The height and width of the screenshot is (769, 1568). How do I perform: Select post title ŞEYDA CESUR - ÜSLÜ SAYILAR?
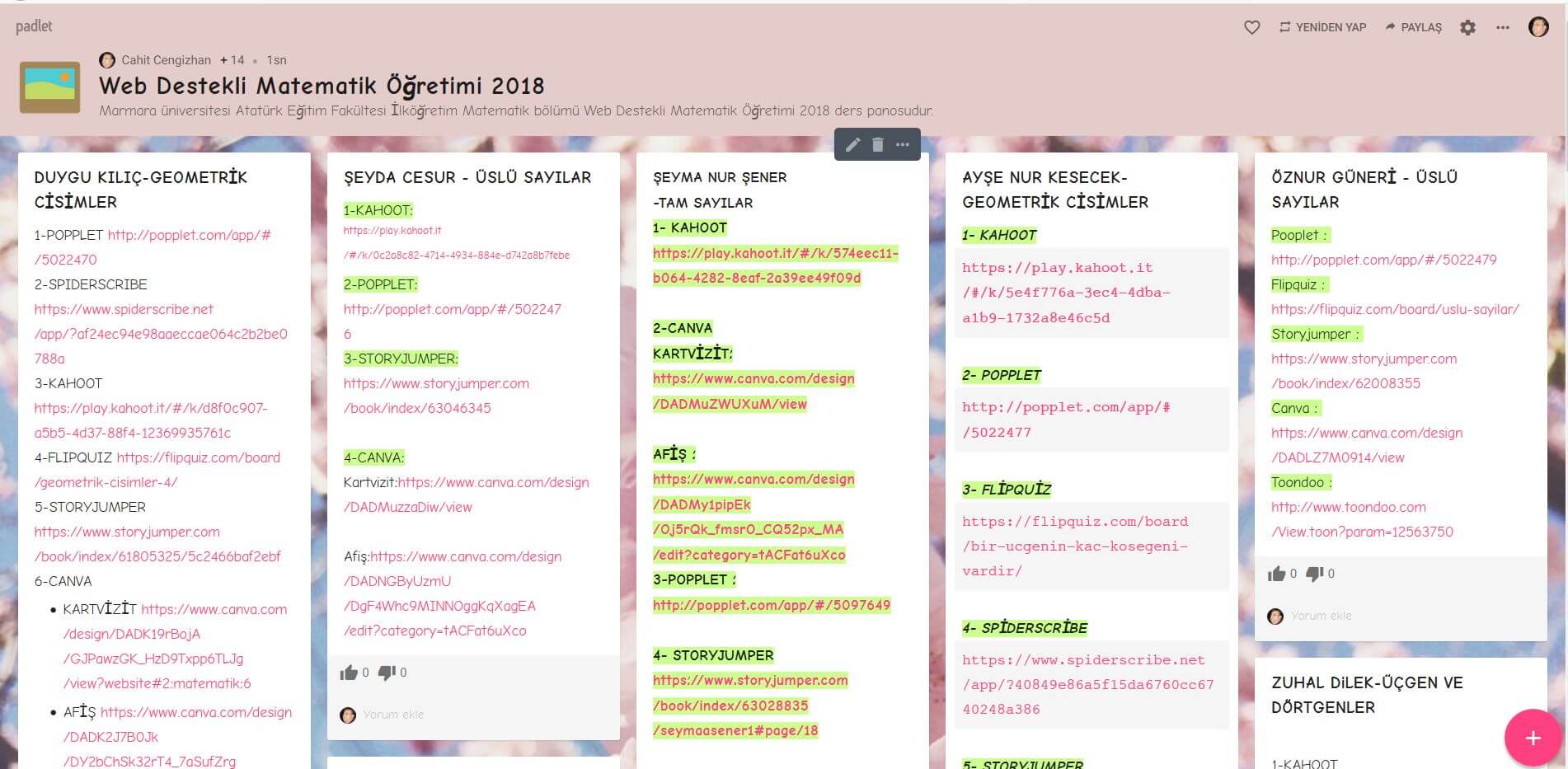[467, 177]
